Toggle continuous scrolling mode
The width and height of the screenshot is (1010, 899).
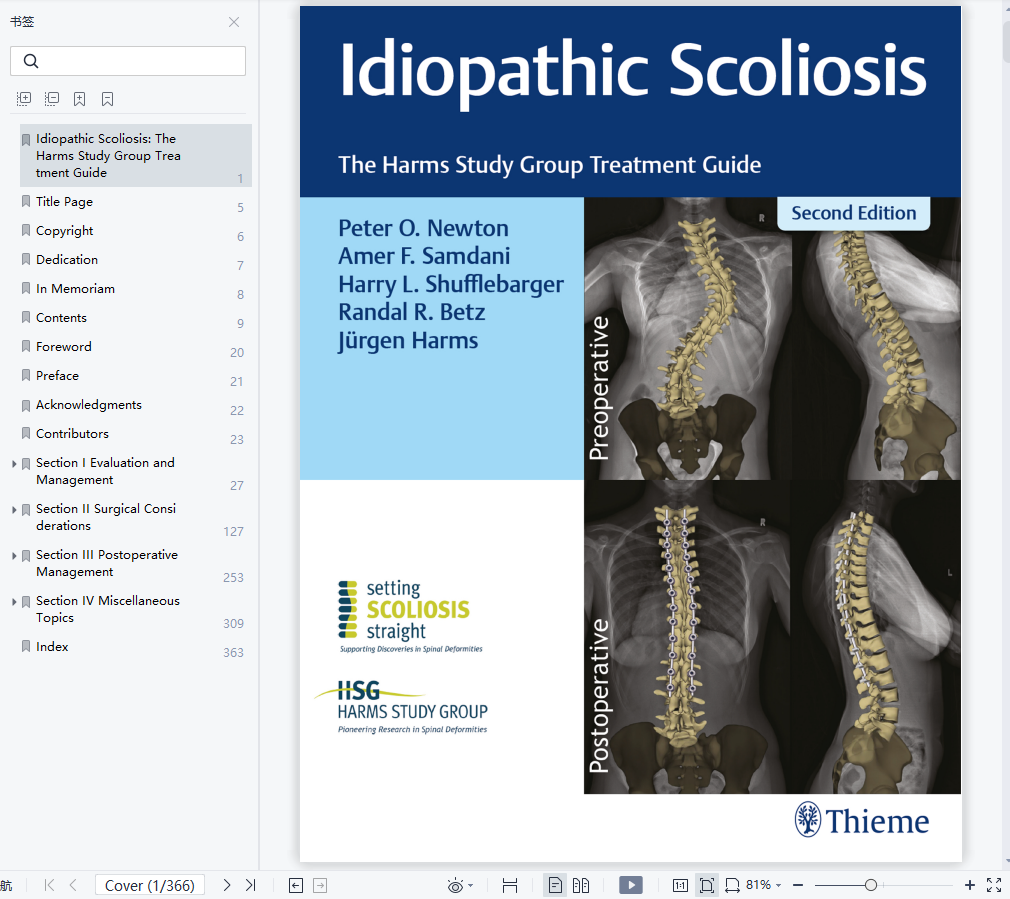[x=510, y=885]
